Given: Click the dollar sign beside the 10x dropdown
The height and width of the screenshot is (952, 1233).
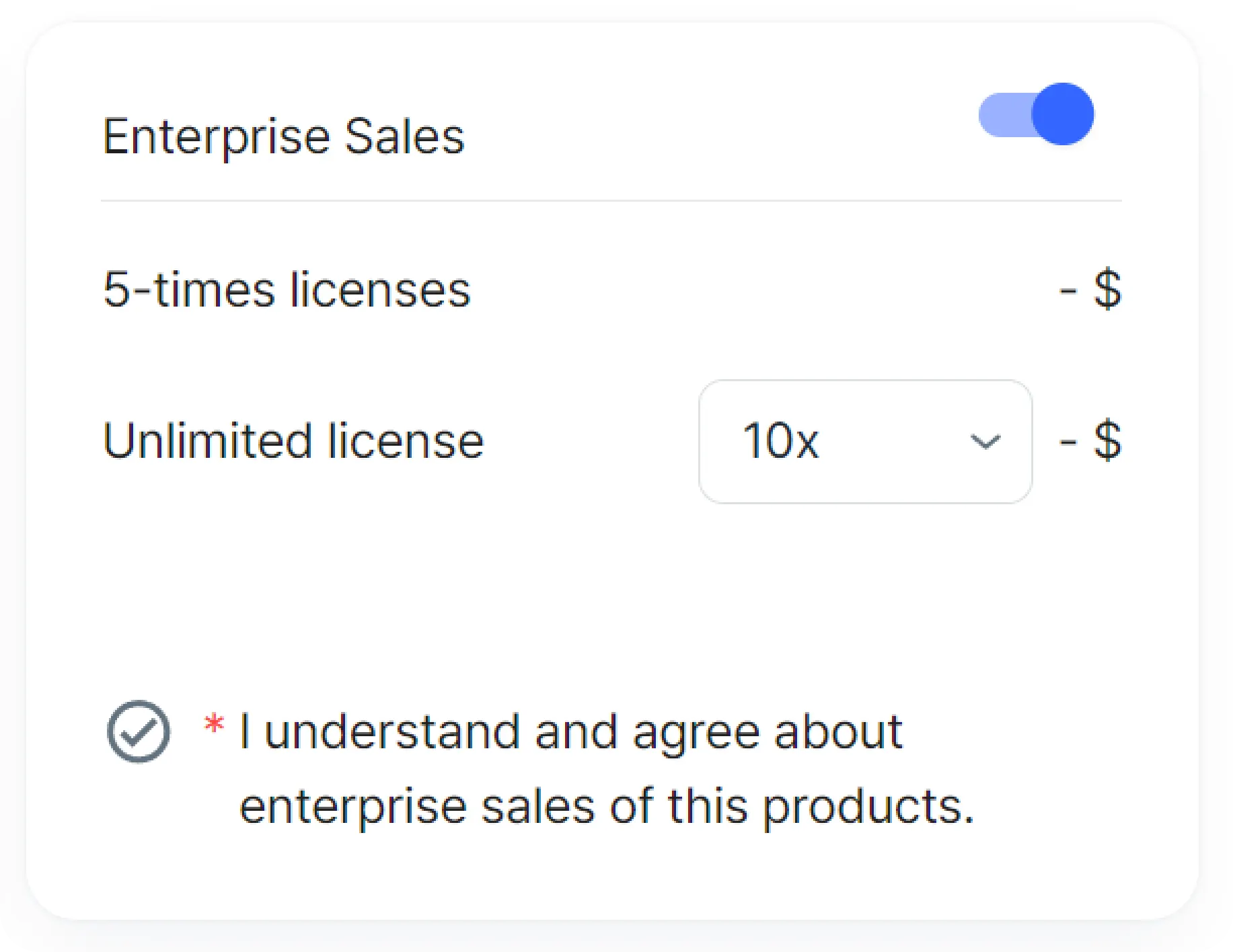Looking at the screenshot, I should click(1107, 441).
